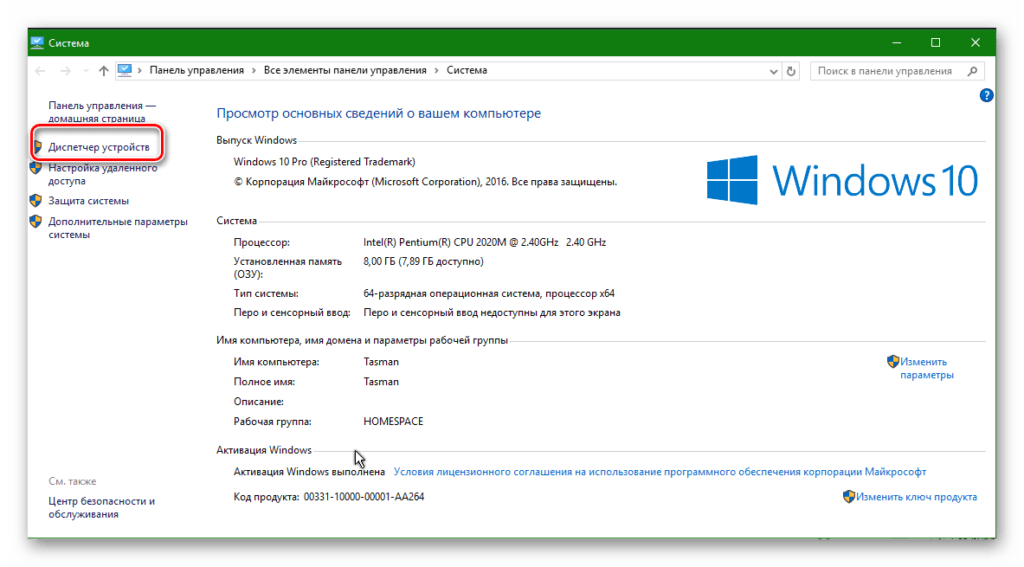Click 'Изменить ключ продукта' link

point(915,497)
